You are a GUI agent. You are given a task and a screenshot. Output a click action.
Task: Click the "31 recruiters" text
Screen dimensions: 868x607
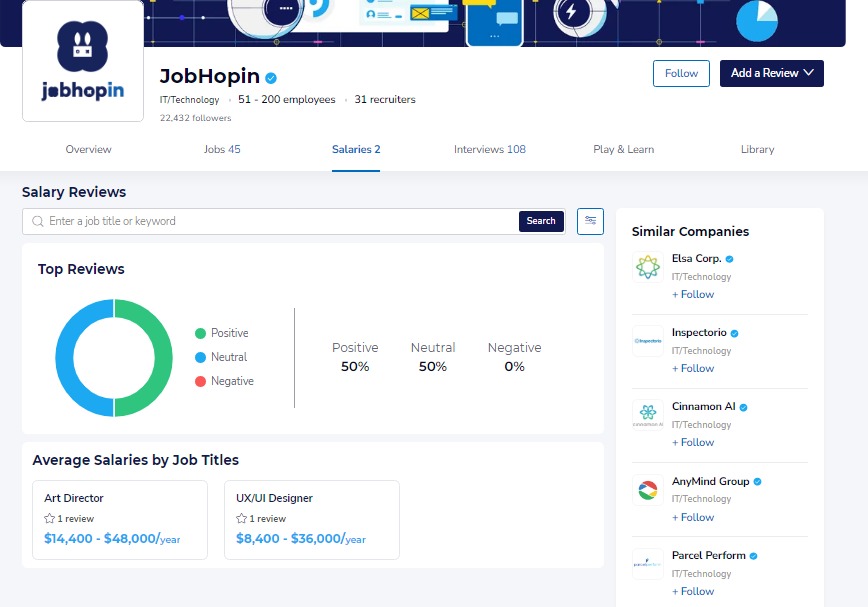click(385, 100)
